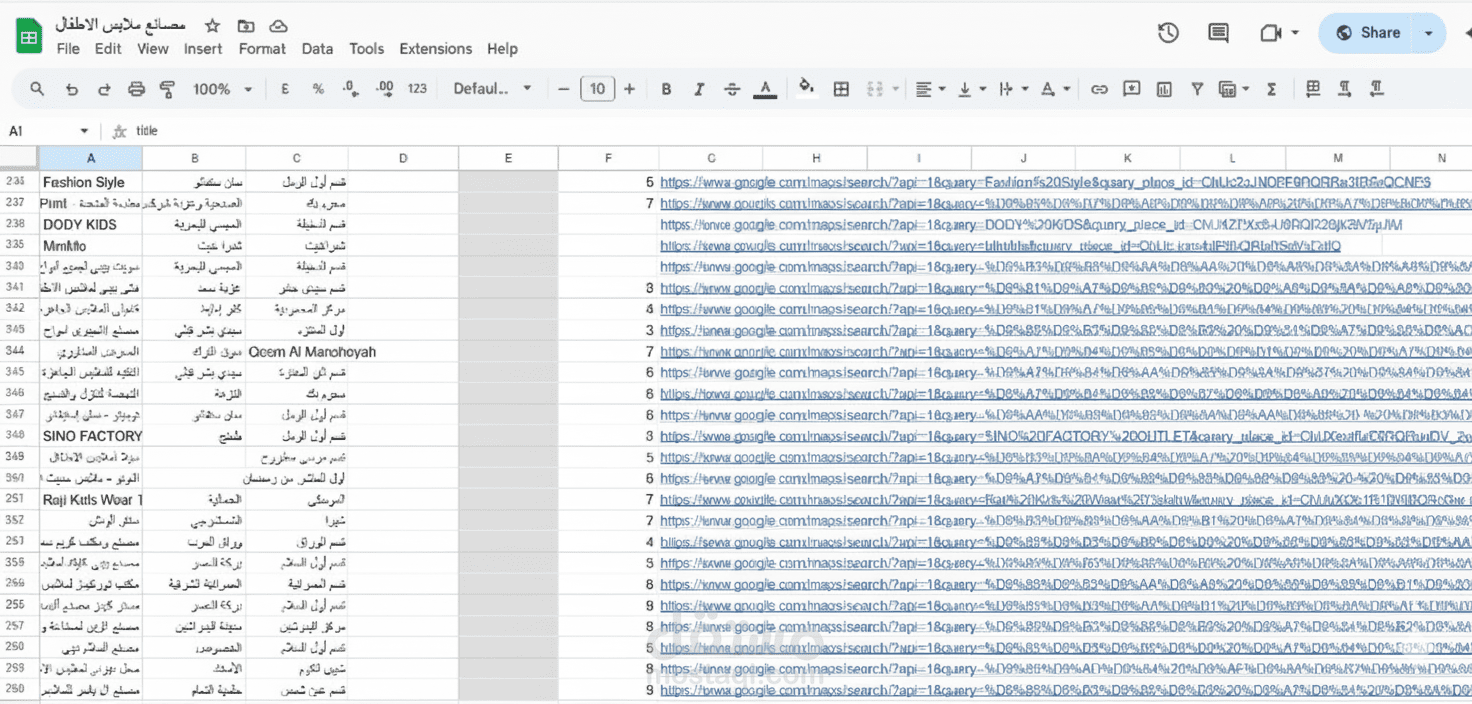Toggle italic formatting
The height and width of the screenshot is (704, 1472).
[699, 89]
